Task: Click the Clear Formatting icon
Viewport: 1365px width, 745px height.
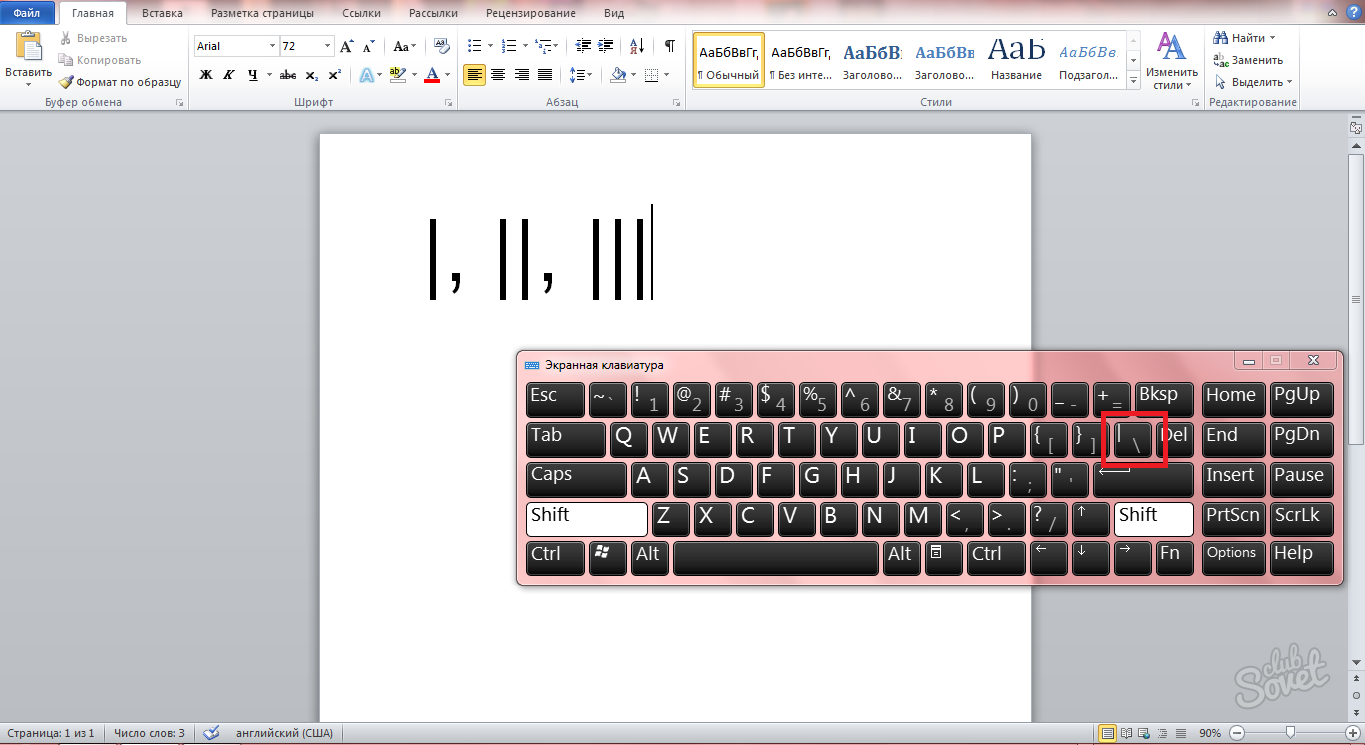Action: click(x=442, y=46)
